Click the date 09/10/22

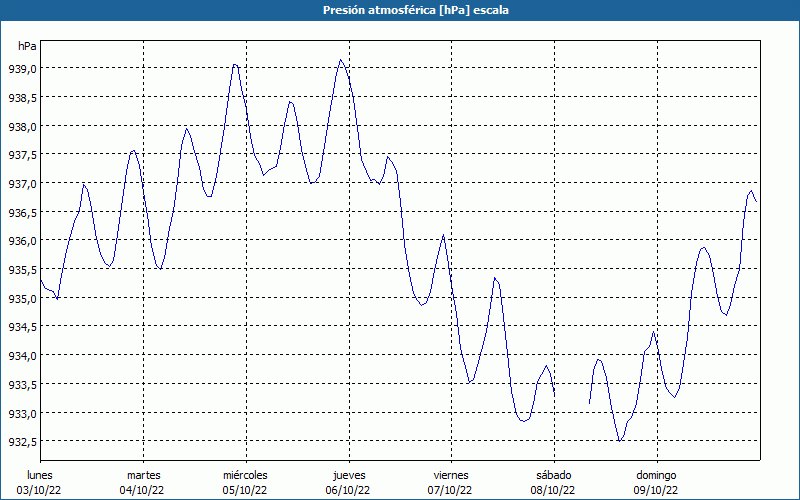point(656,490)
